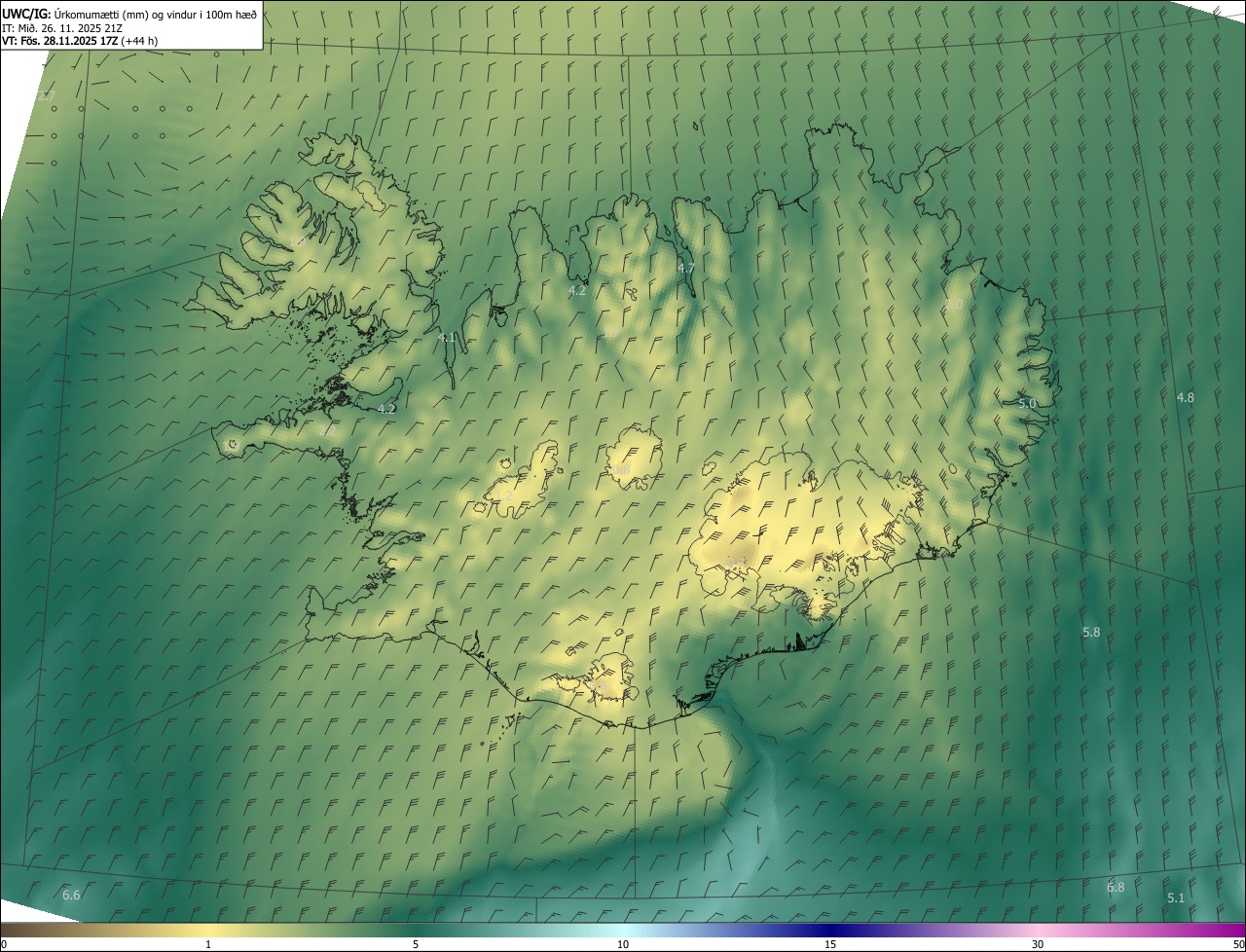Viewport: 1246px width, 952px height.
Task: Click the initial time line 'IT: Mið. 26. 11. 2025 21Z'
Action: coord(61,28)
